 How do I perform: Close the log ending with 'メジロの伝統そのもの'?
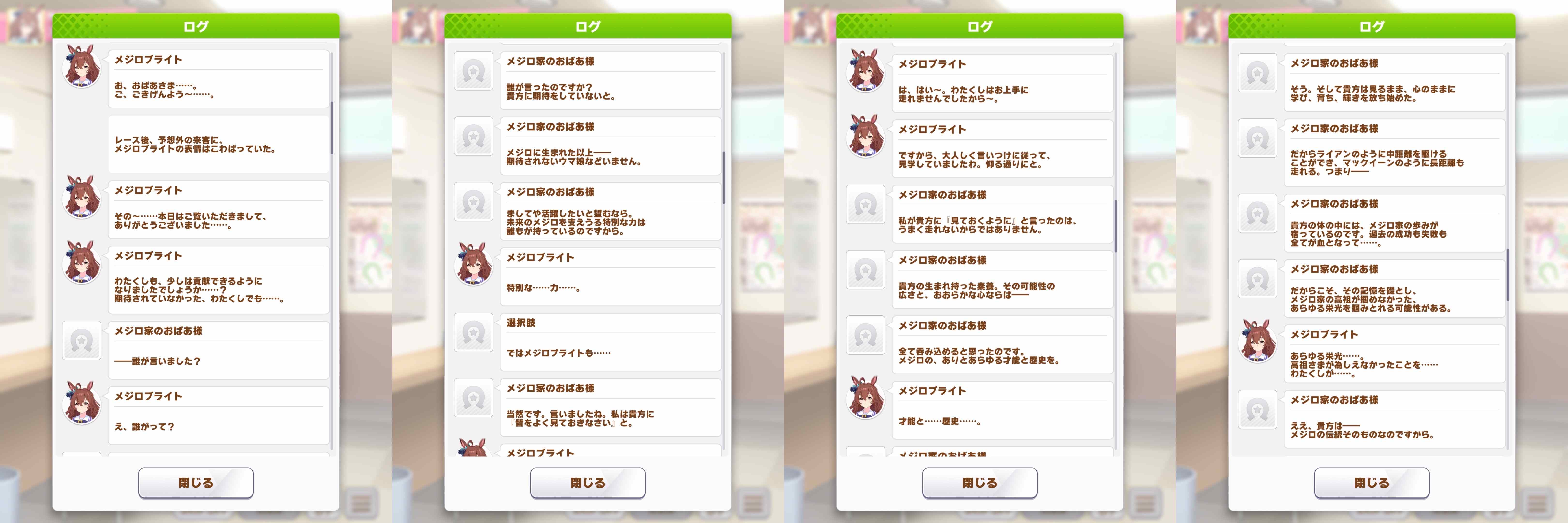tap(1372, 483)
